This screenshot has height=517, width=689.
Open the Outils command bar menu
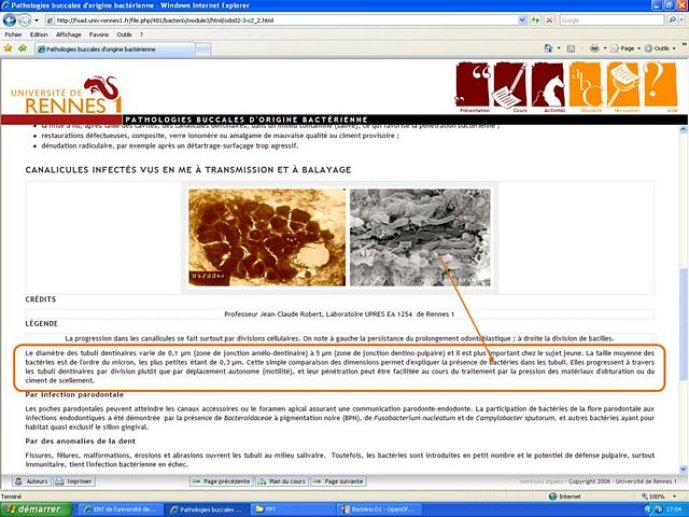tap(660, 48)
